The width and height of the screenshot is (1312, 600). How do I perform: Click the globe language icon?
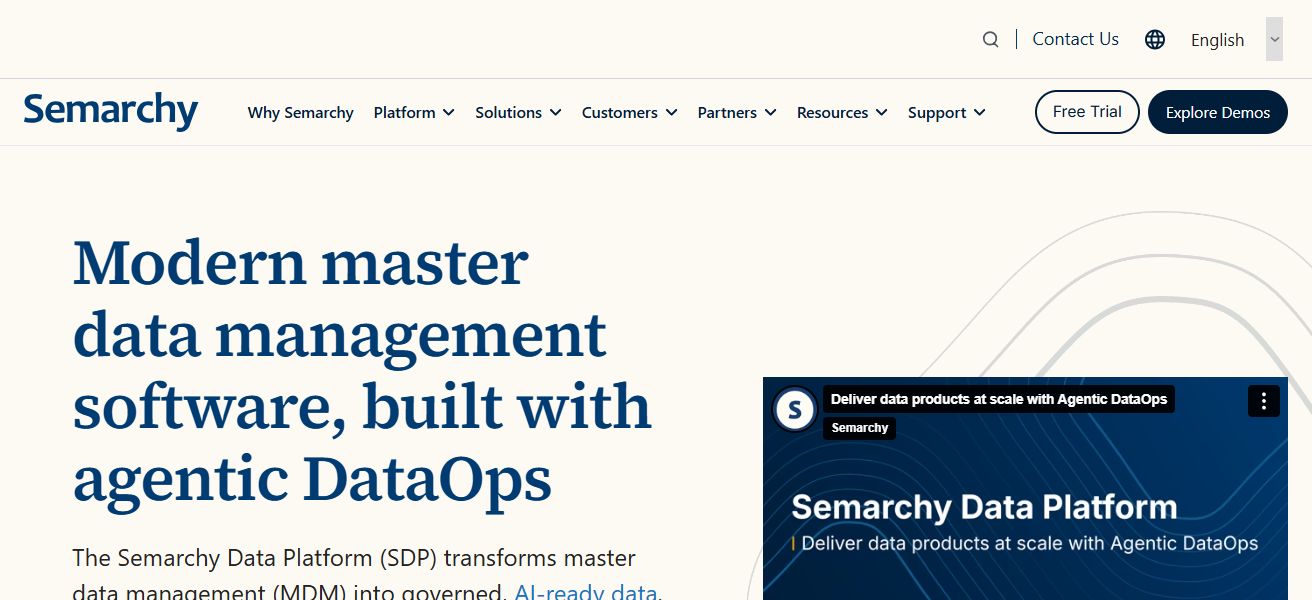(1155, 40)
